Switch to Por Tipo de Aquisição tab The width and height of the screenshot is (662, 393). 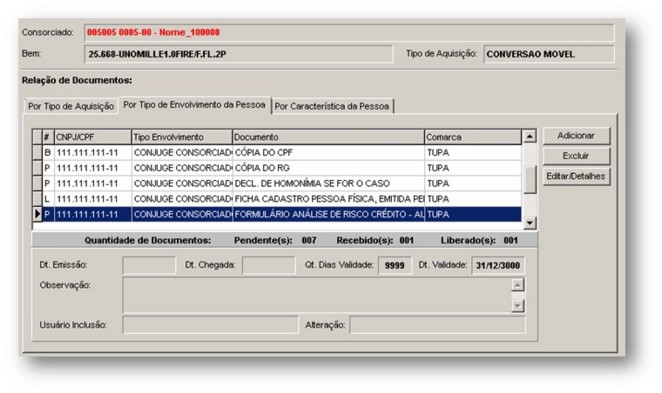(x=71, y=106)
